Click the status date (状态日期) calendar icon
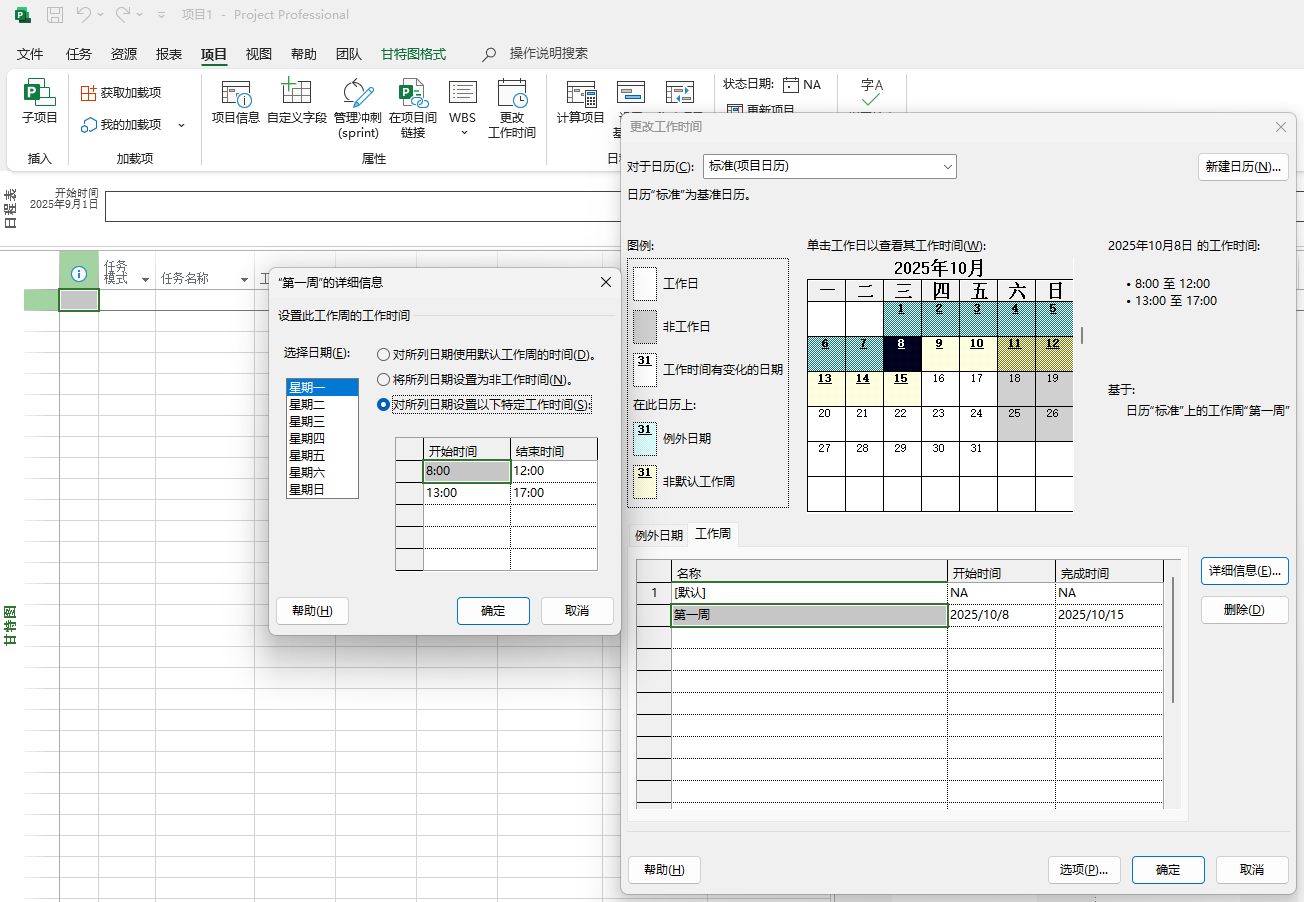1304x902 pixels. pos(791,85)
